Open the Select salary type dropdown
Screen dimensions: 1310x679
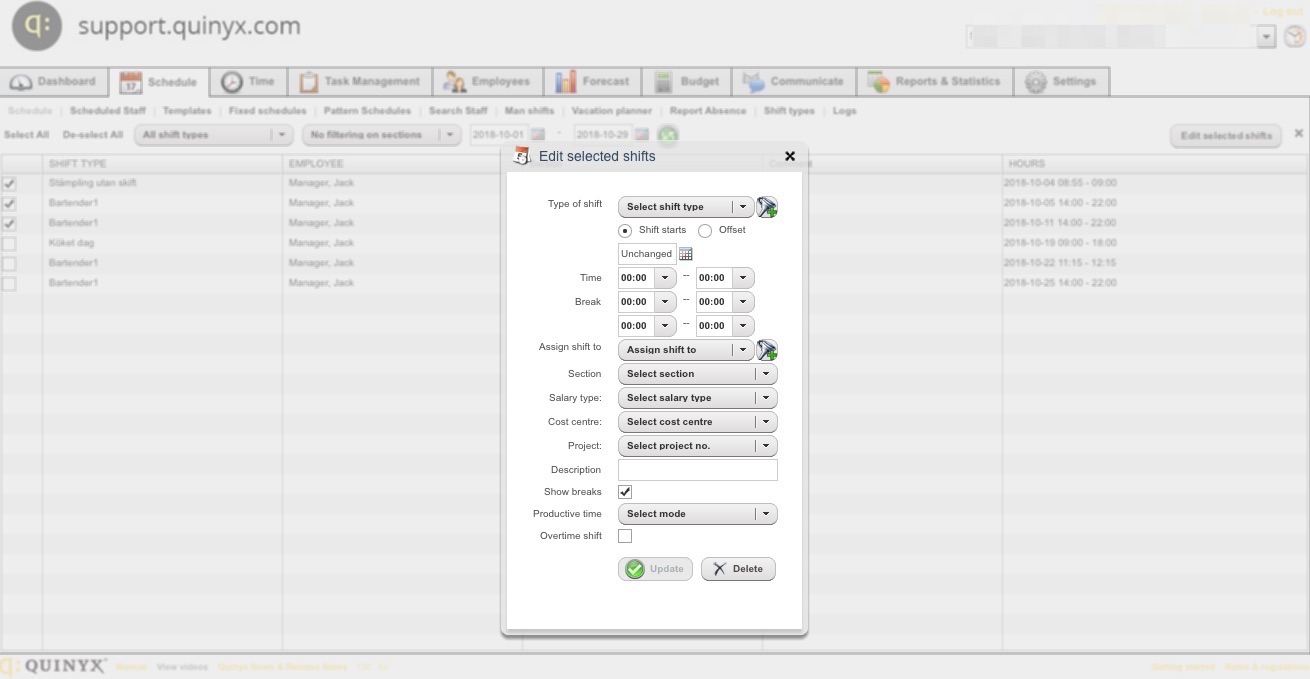pyautogui.click(x=697, y=398)
